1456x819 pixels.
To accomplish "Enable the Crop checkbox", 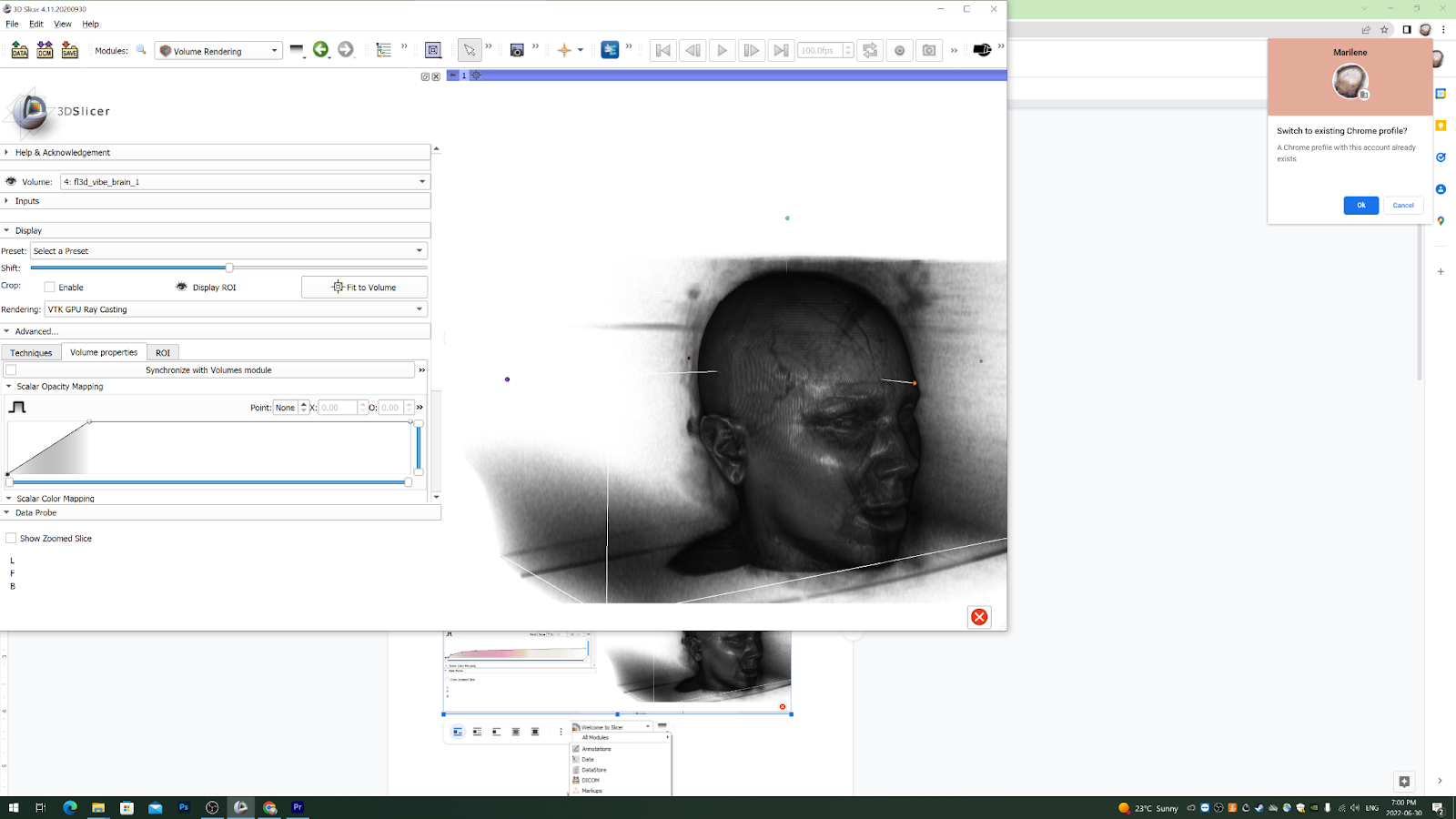I will click(x=50, y=287).
